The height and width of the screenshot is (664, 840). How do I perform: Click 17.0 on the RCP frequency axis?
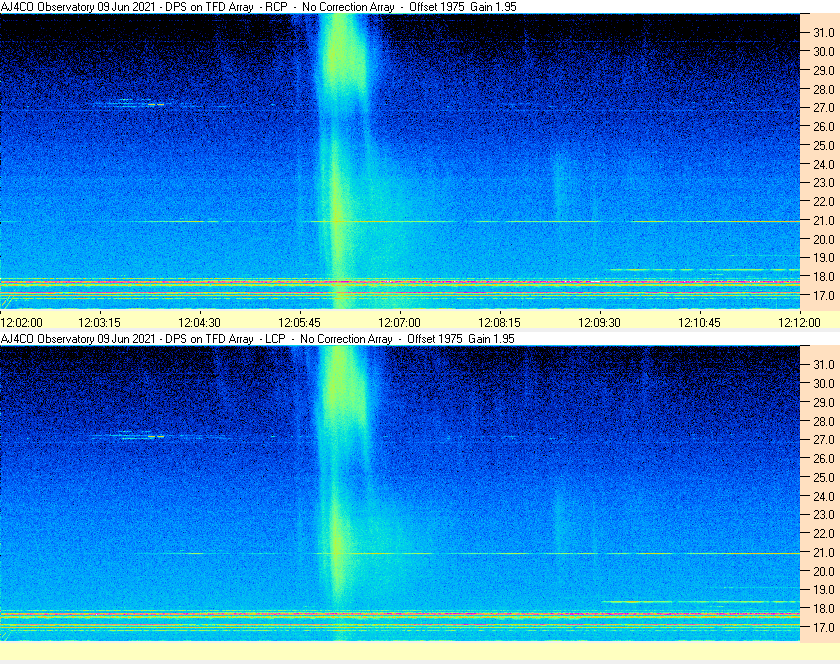coord(824,296)
